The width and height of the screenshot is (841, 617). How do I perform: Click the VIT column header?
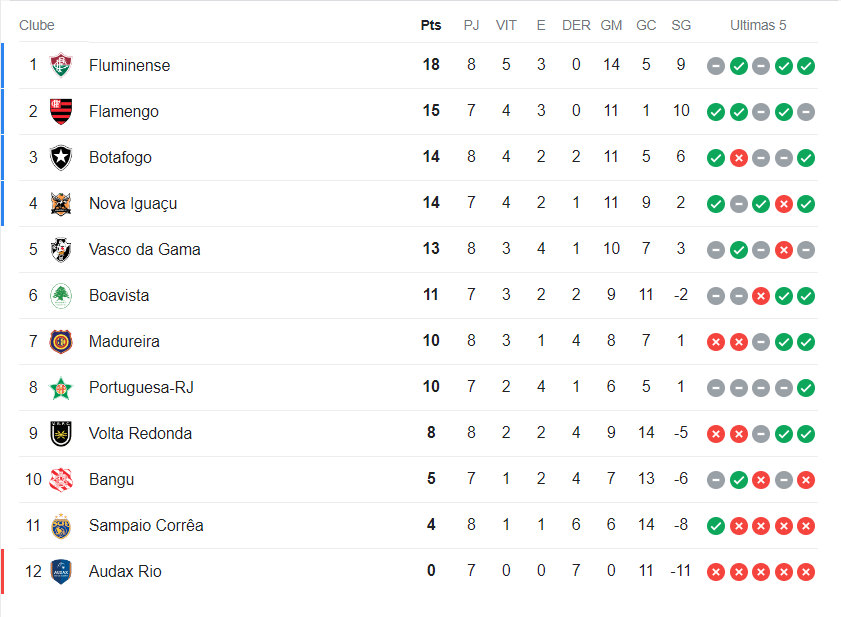pyautogui.click(x=506, y=25)
